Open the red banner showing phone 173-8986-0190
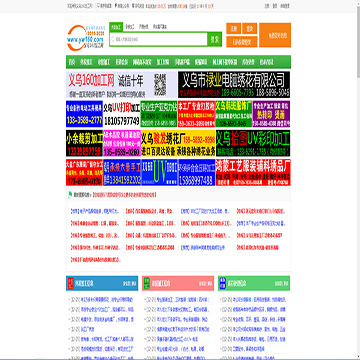Viewport: 360px width, 360px height. (x=84, y=172)
